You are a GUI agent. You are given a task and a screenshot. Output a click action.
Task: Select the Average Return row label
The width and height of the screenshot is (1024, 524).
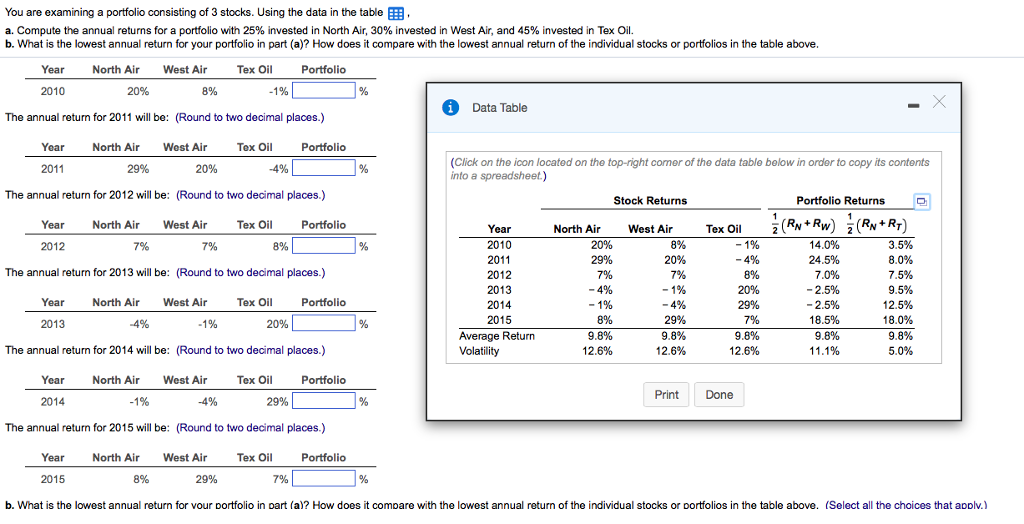[496, 336]
